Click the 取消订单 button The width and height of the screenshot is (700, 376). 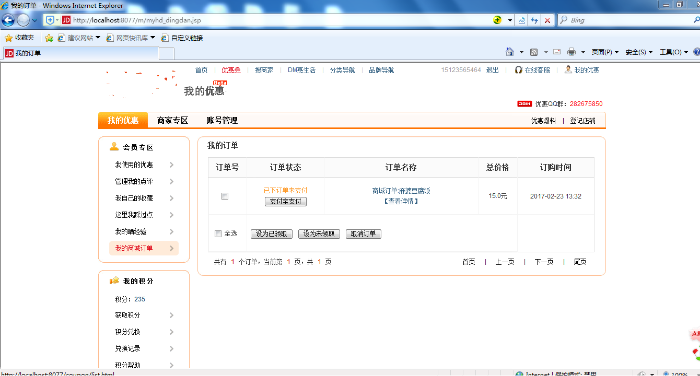[363, 234]
